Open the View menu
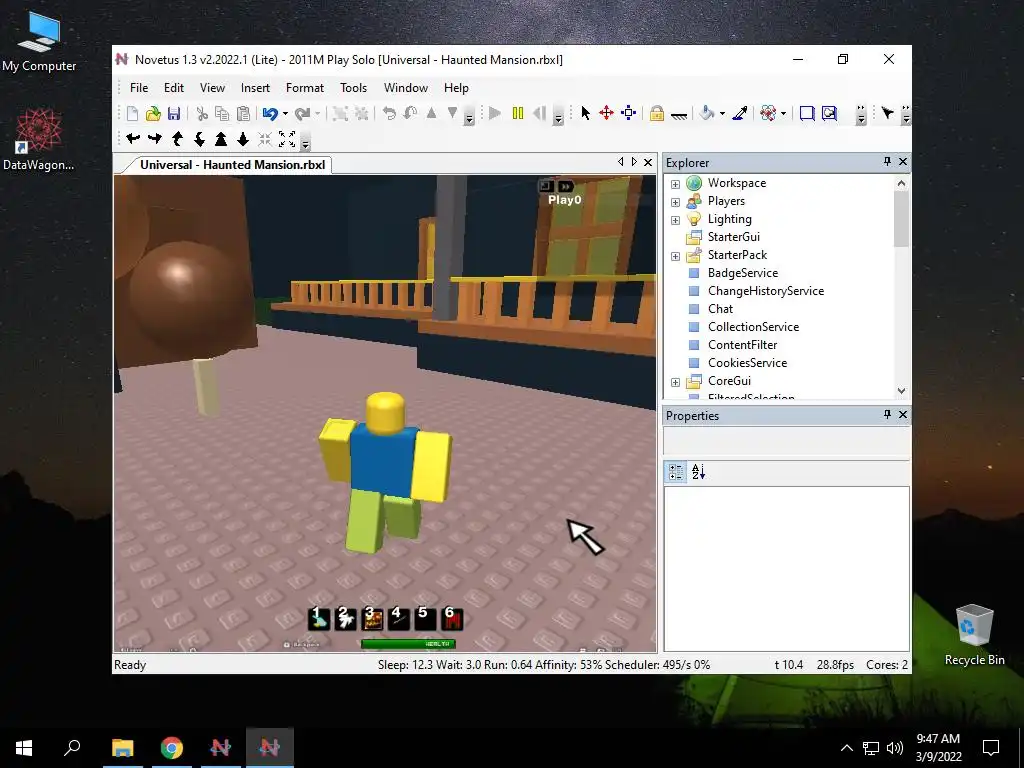Viewport: 1024px width, 768px height. pyautogui.click(x=212, y=88)
